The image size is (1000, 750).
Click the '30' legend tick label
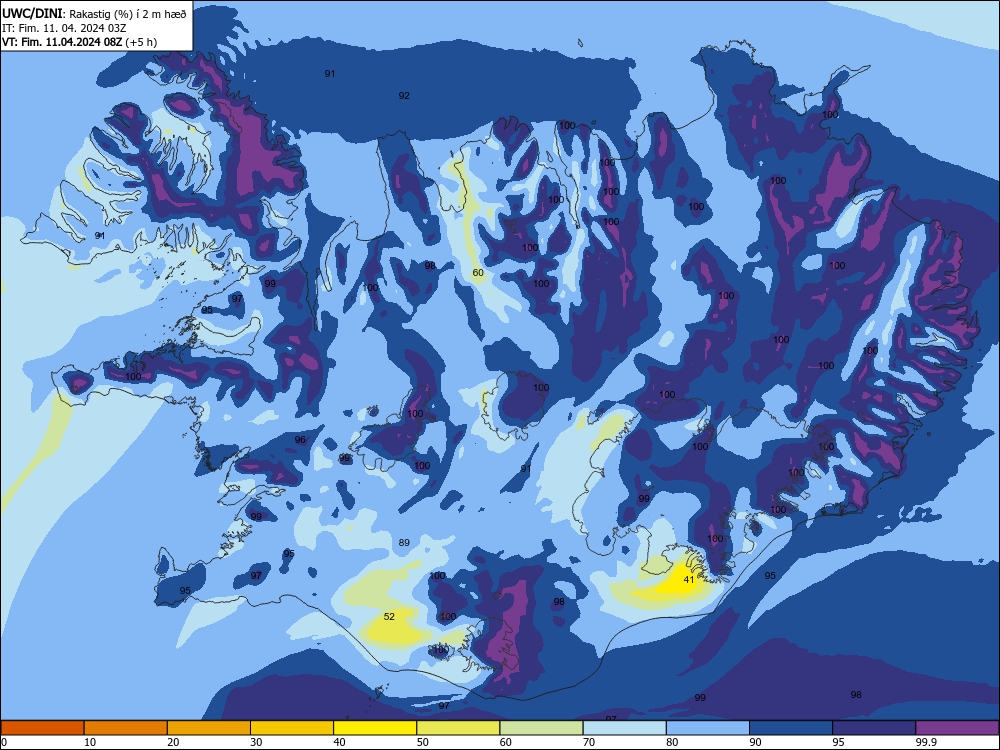(256, 742)
